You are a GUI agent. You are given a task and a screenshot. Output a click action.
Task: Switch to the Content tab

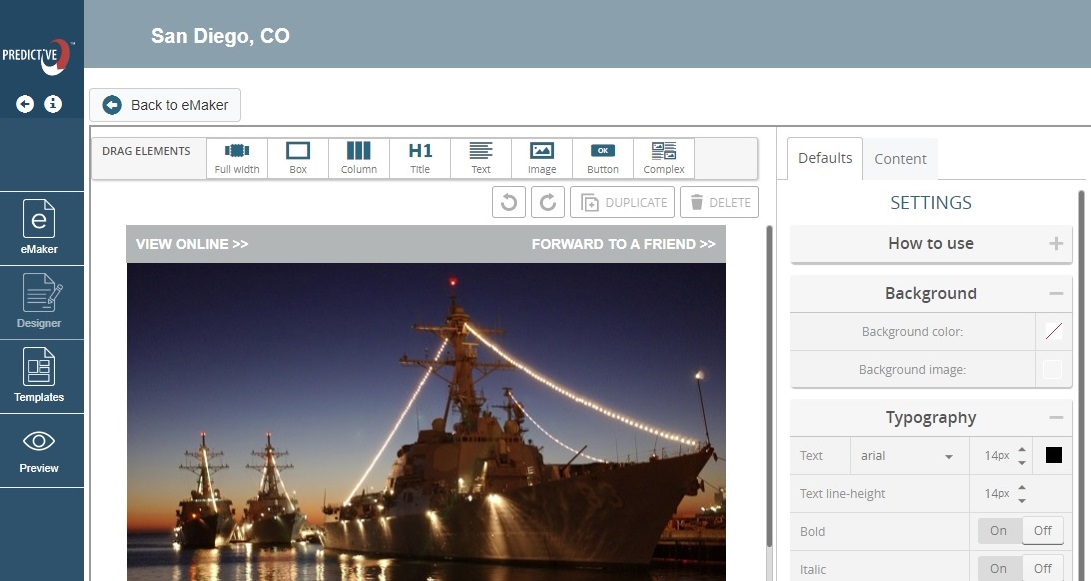(x=900, y=159)
